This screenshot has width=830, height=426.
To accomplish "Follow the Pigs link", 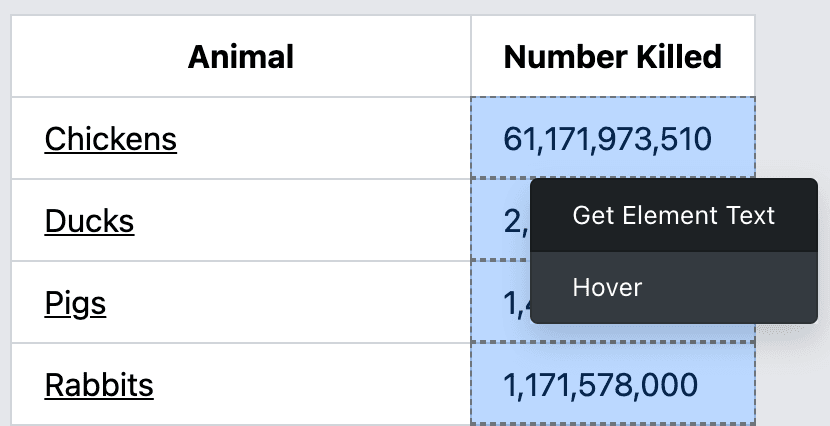I will click(x=75, y=303).
